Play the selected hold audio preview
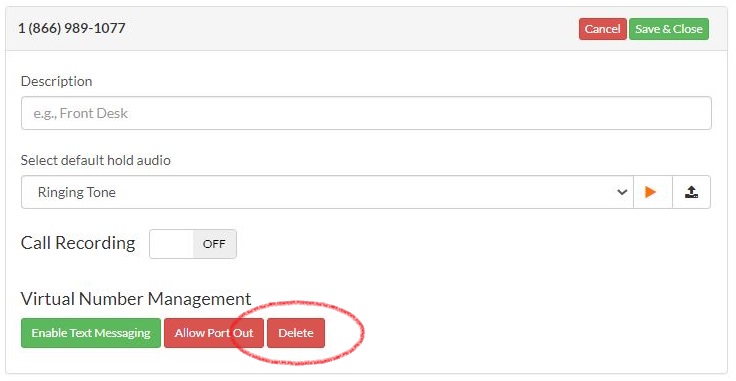Image resolution: width=736 pixels, height=381 pixels. click(x=652, y=192)
